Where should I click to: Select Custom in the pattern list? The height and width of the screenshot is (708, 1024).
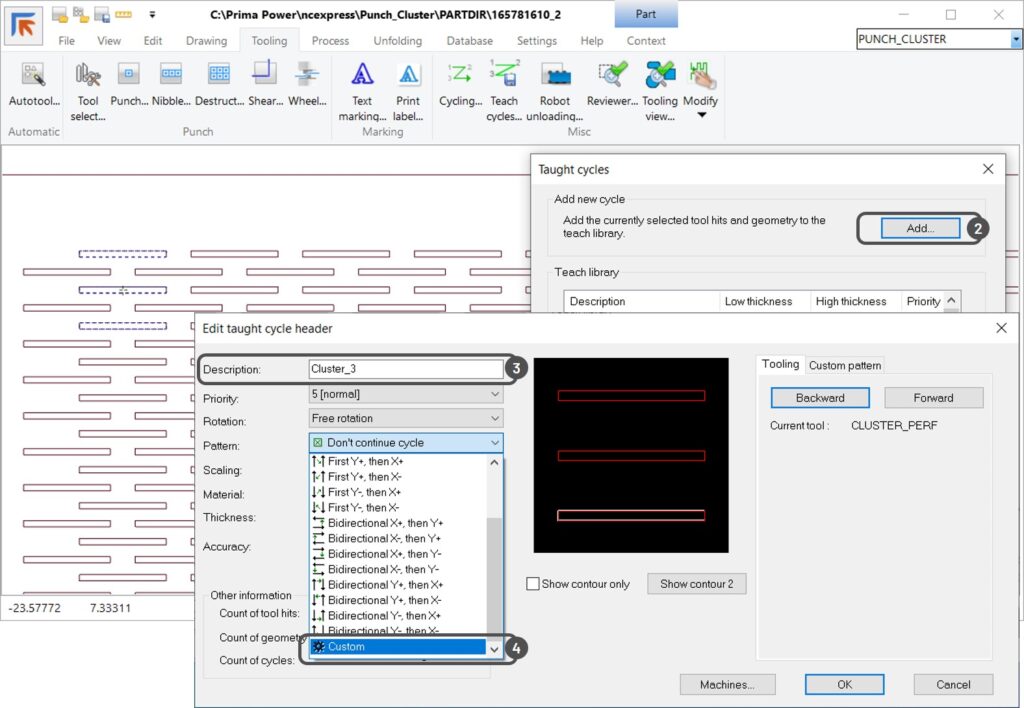click(x=398, y=647)
